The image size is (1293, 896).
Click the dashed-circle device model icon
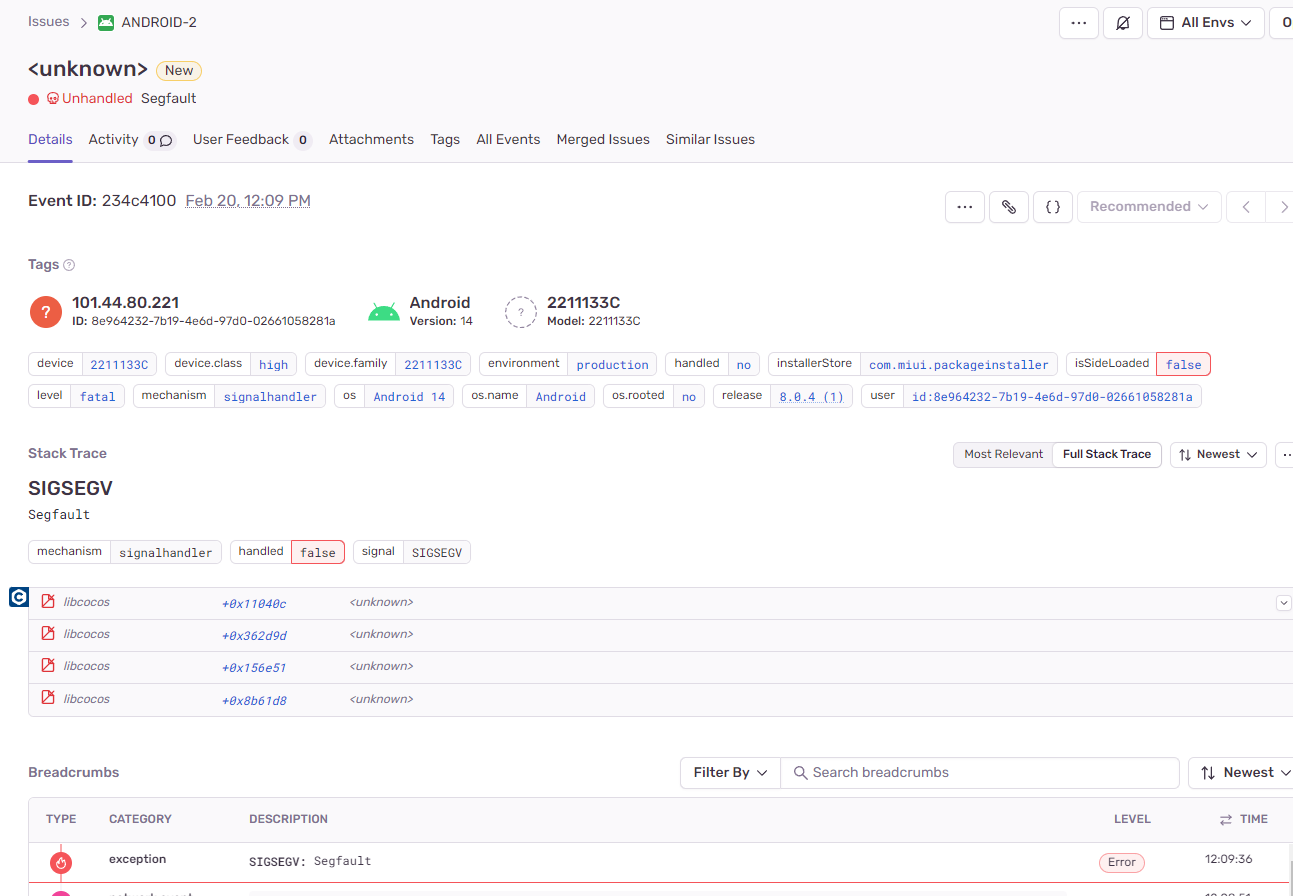[x=521, y=312]
